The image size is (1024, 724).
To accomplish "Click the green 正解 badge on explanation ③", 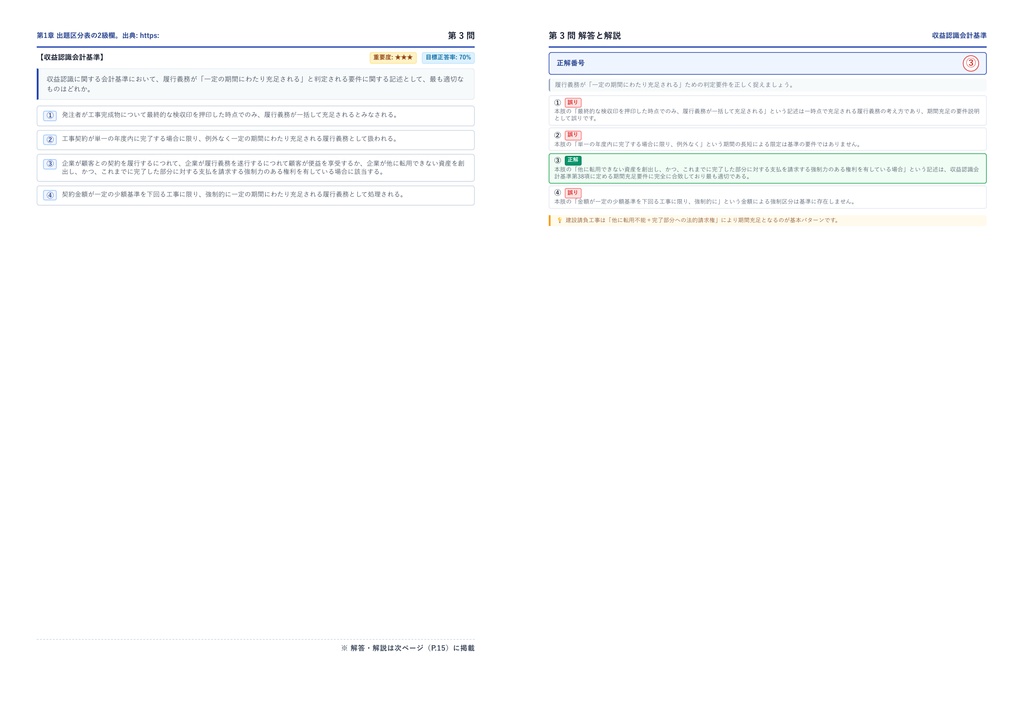I will (573, 160).
